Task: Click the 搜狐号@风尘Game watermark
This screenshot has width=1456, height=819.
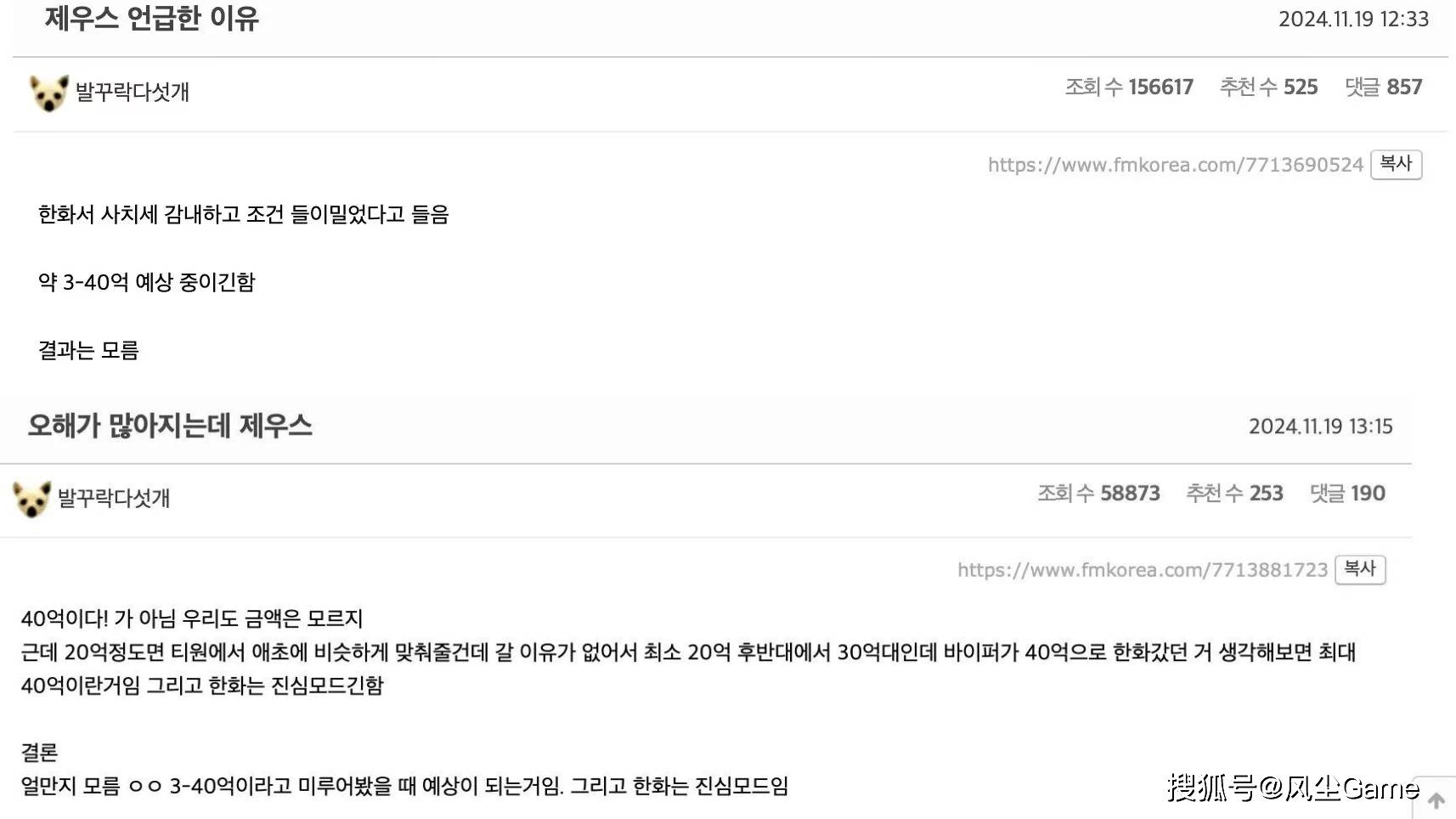Action: pos(1292,788)
